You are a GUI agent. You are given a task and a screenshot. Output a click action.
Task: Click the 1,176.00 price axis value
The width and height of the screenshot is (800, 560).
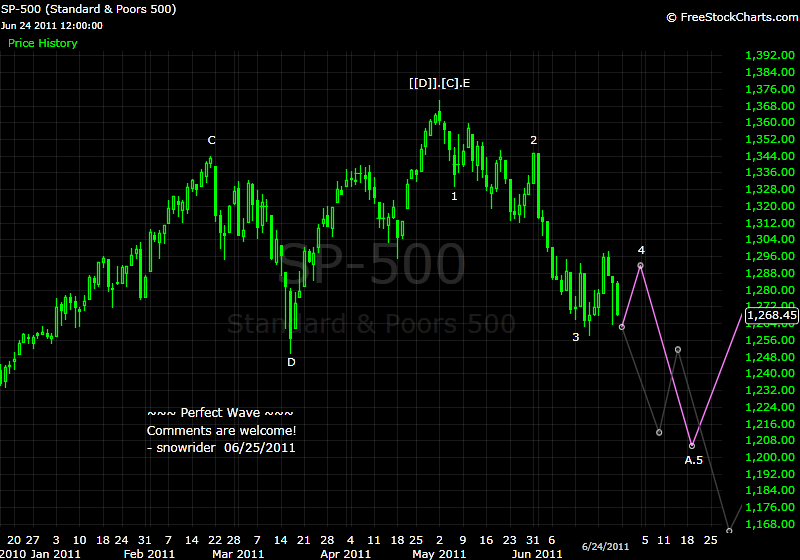[x=770, y=507]
